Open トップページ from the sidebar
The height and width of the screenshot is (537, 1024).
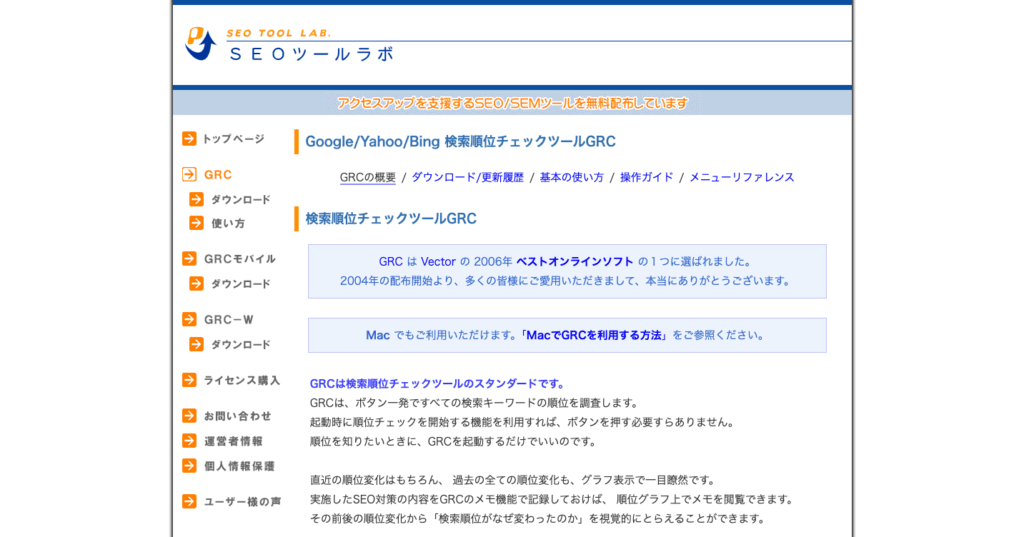click(x=233, y=138)
